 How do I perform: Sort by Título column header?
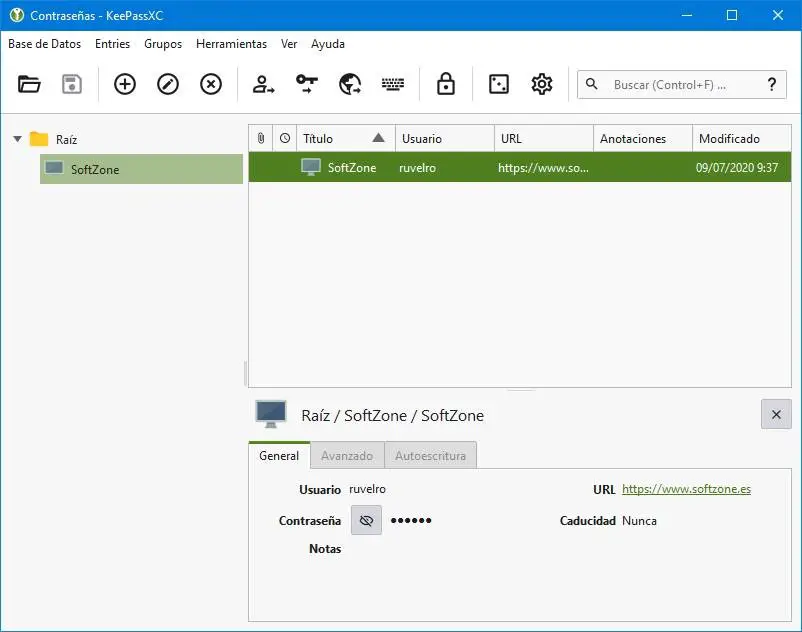pyautogui.click(x=346, y=138)
